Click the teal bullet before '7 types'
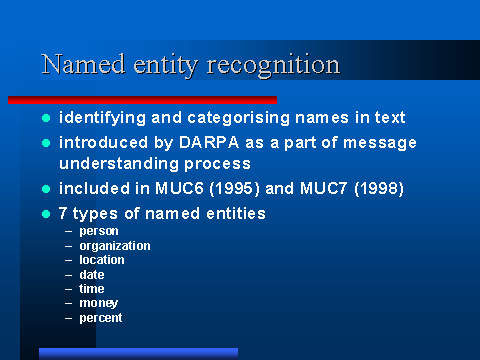Viewport: 480px width, 360px height. click(x=46, y=214)
